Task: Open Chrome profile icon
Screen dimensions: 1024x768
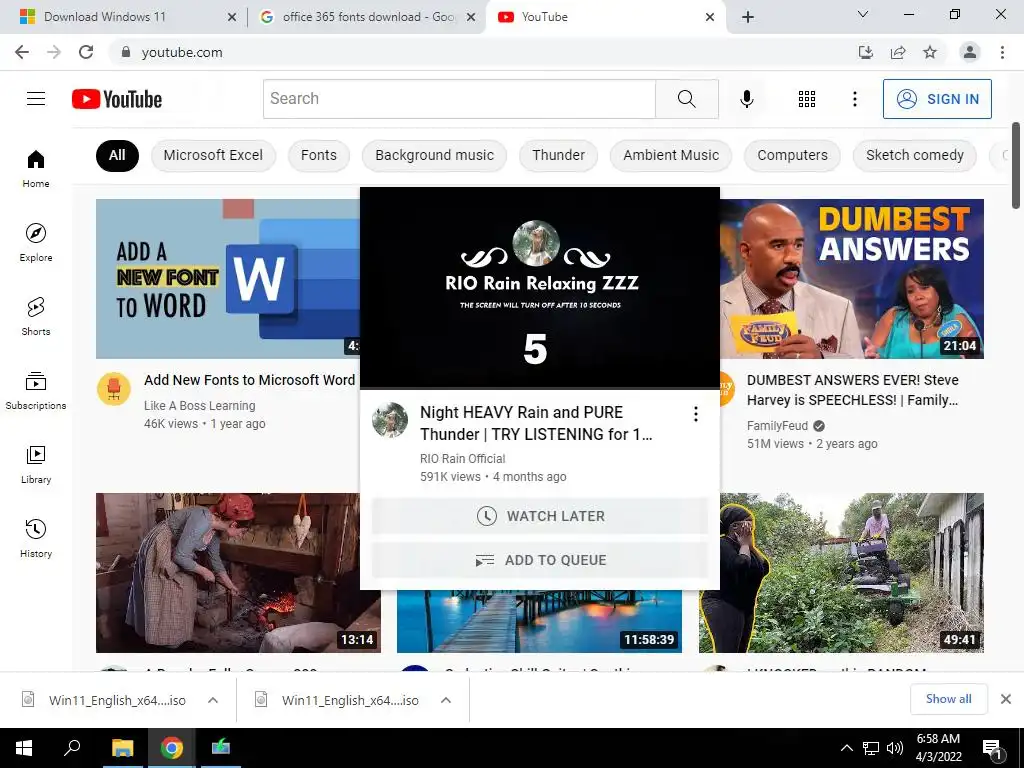Action: click(970, 52)
